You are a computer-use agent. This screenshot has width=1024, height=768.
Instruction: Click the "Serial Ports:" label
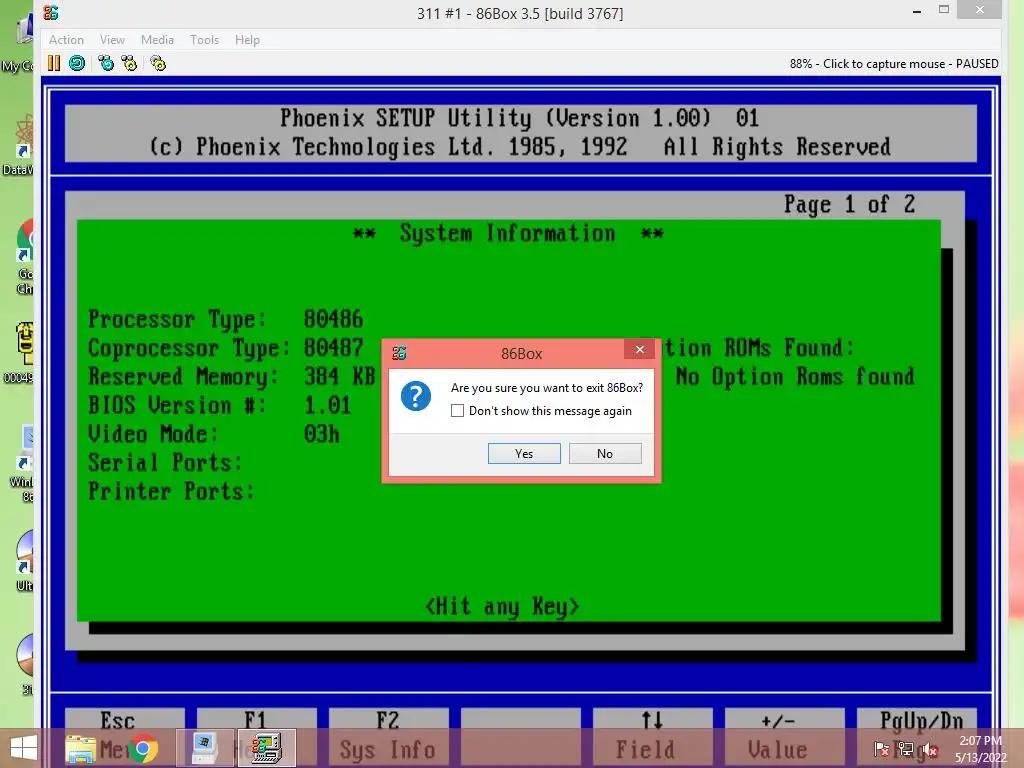tap(165, 463)
